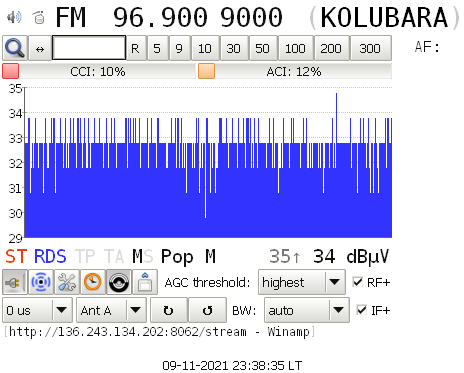464x373 pixels.
Task: Click the dimmed TA indicator
Action: pyautogui.click(x=114, y=257)
